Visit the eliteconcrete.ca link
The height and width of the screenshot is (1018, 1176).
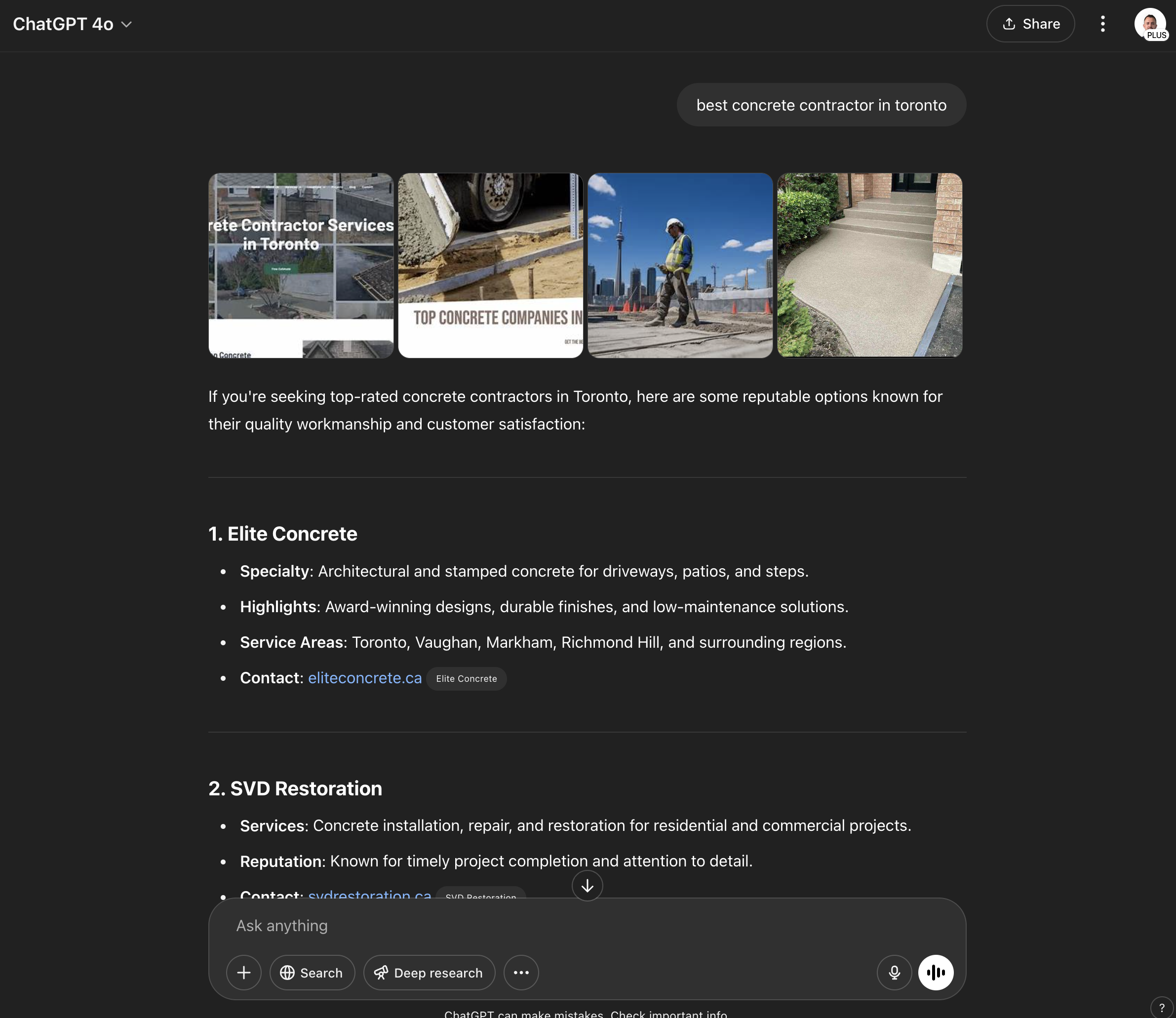pyautogui.click(x=365, y=678)
